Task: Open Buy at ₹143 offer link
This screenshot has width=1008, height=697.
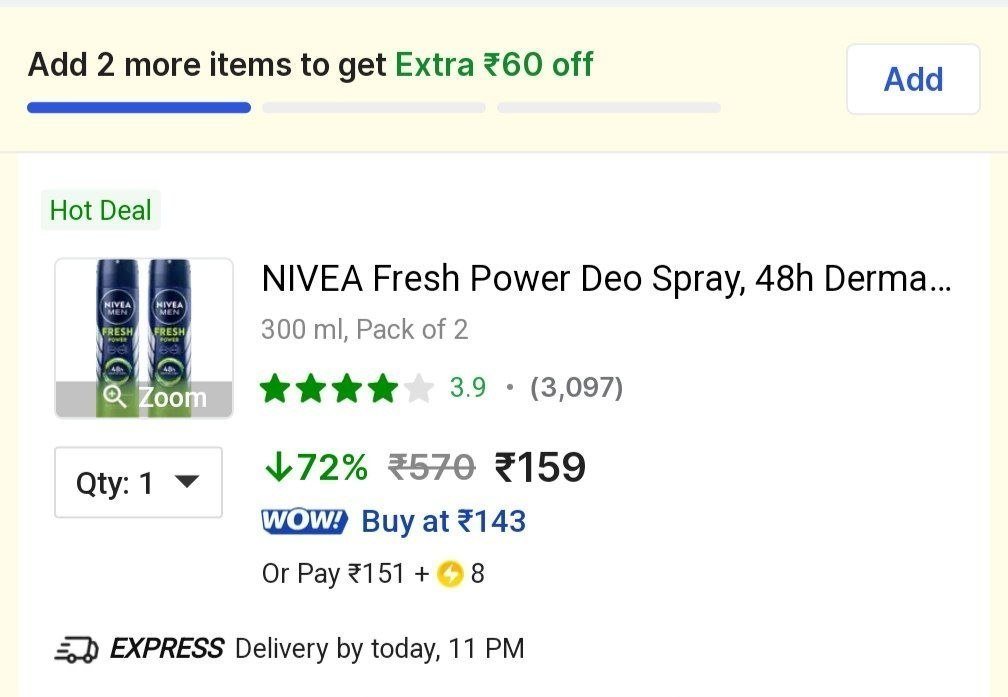Action: pyautogui.click(x=444, y=521)
